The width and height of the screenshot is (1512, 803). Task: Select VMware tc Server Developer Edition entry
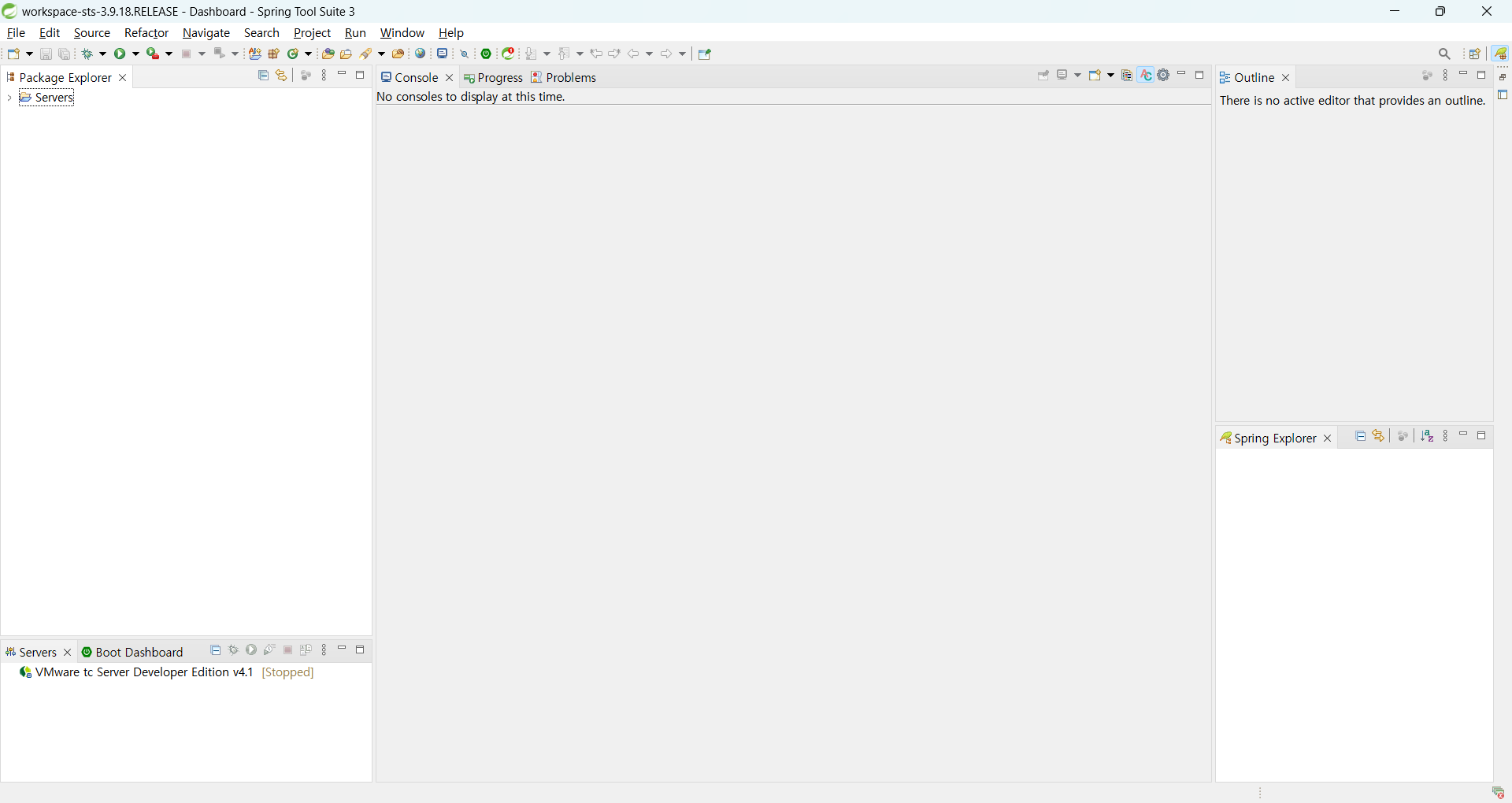pyautogui.click(x=167, y=673)
